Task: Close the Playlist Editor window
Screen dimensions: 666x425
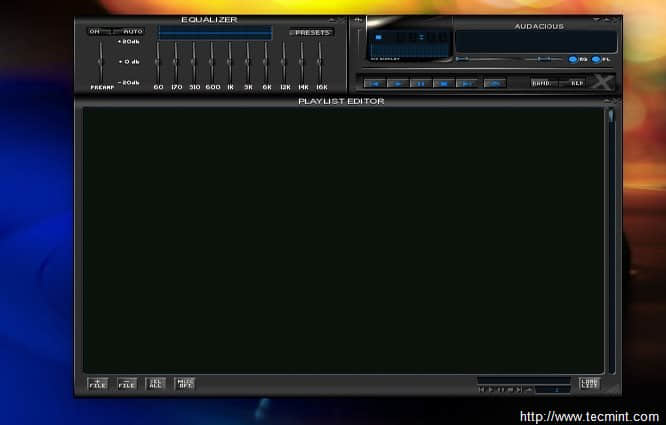Action: point(616,101)
